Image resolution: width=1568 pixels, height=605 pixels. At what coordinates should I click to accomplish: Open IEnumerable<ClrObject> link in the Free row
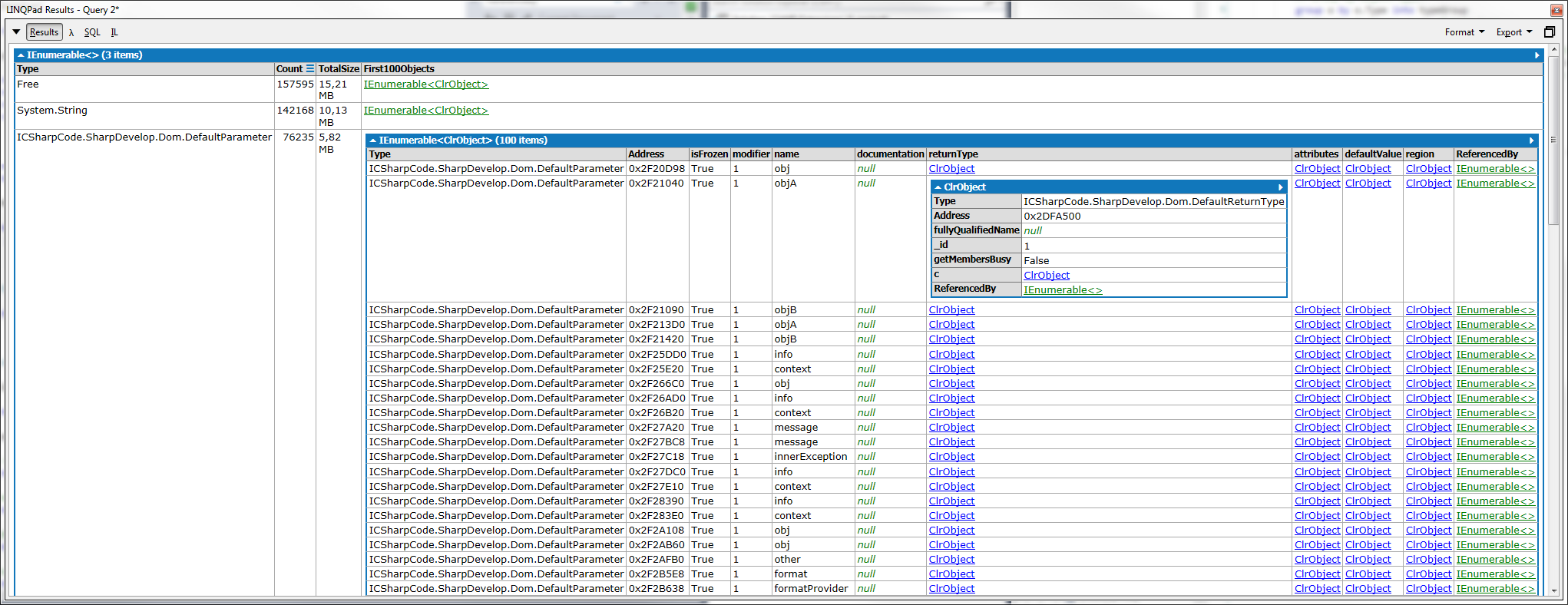tap(426, 84)
